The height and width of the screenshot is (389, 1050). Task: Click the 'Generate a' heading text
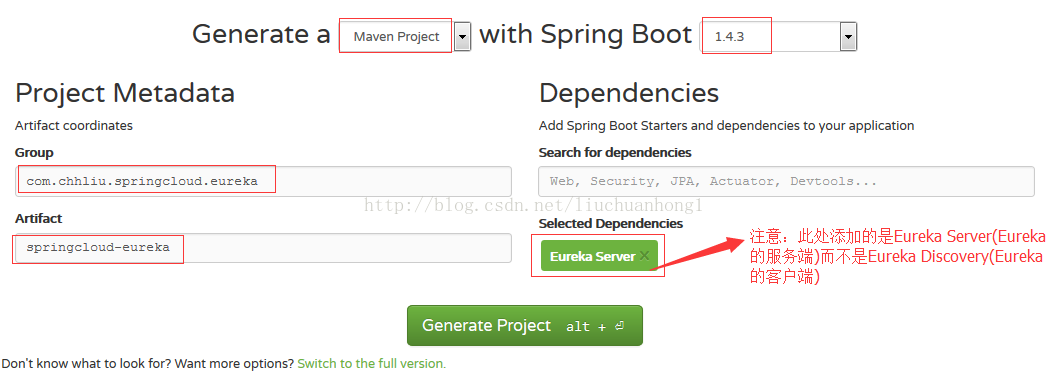[x=261, y=34]
